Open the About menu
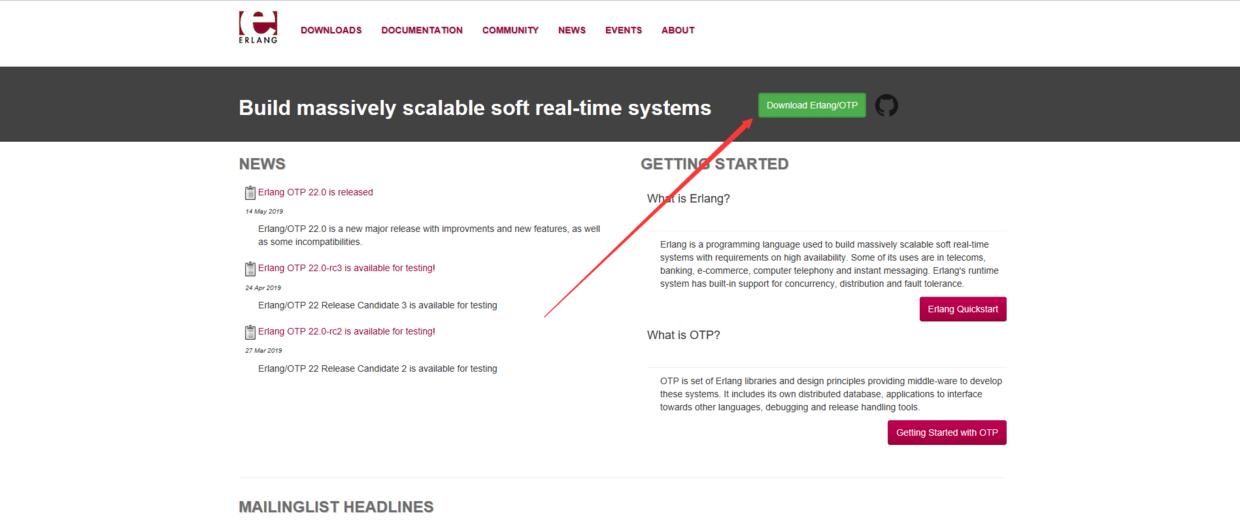Image resolution: width=1240 pixels, height=522 pixels. point(678,30)
